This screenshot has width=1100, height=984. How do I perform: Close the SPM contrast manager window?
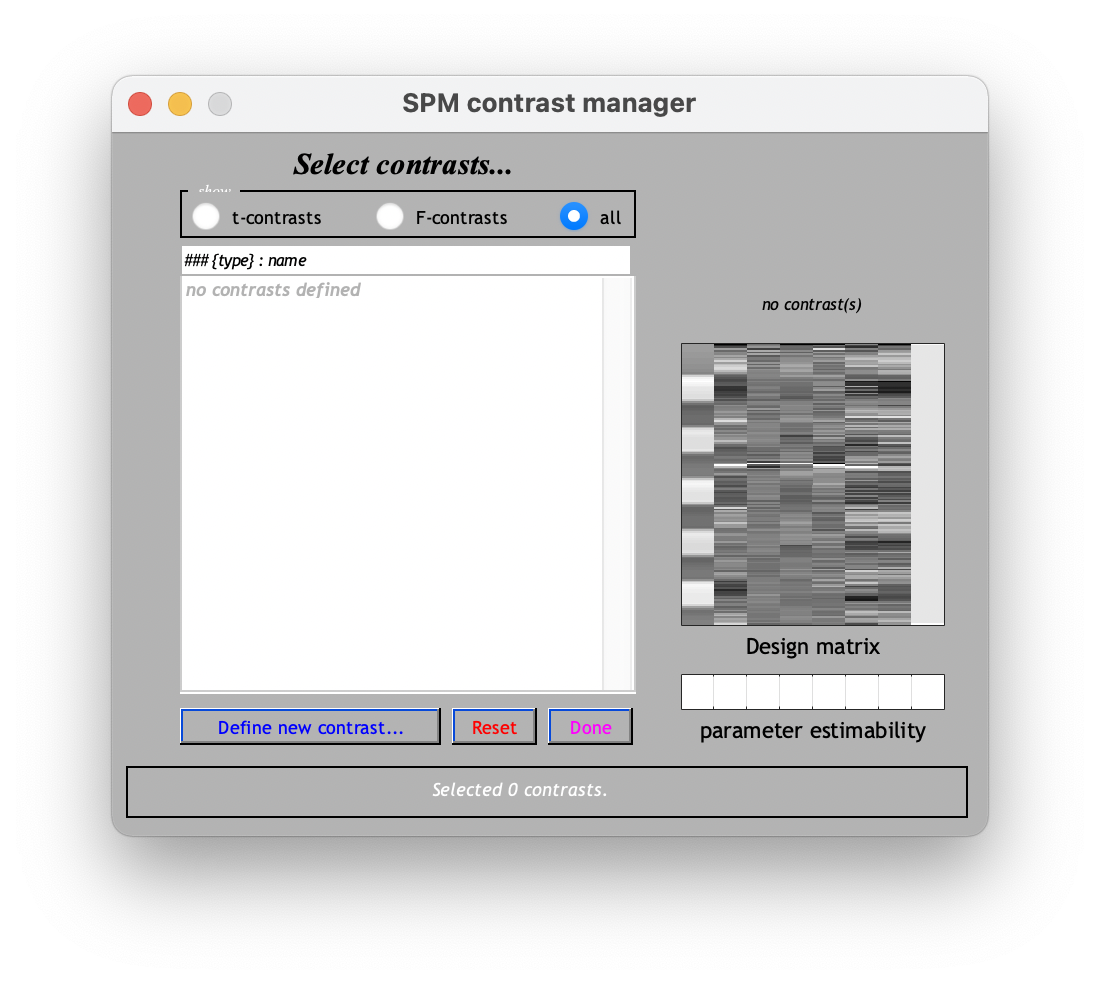point(140,104)
